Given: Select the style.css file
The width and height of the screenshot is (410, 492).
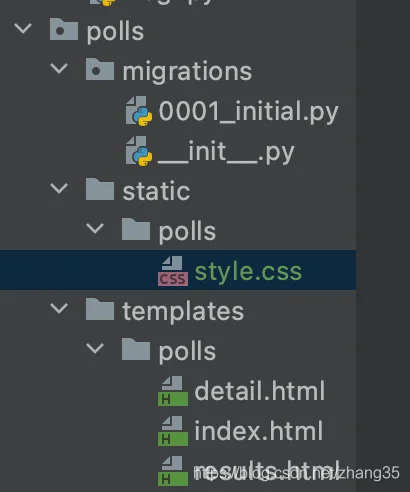Looking at the screenshot, I should [178, 270].
